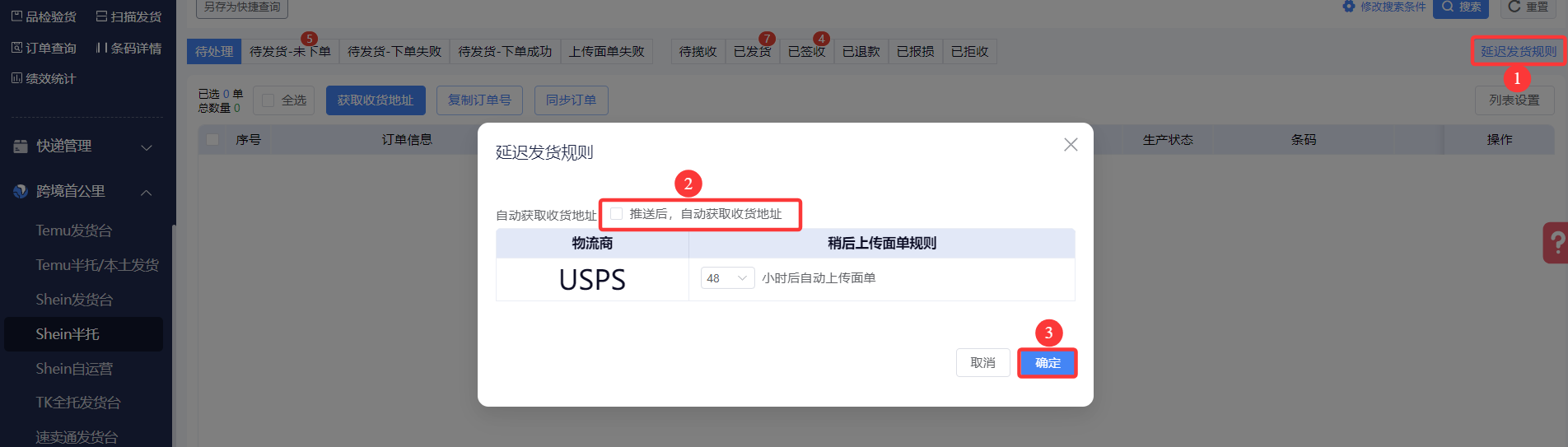Select the 待发货-下单成功 tab

point(505,51)
